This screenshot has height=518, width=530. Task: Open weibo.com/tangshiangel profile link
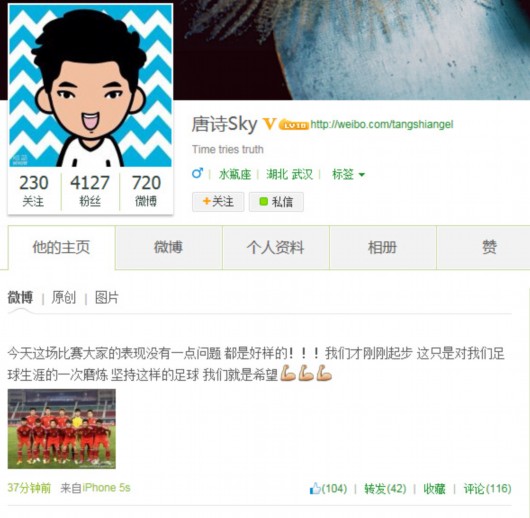pyautogui.click(x=382, y=124)
